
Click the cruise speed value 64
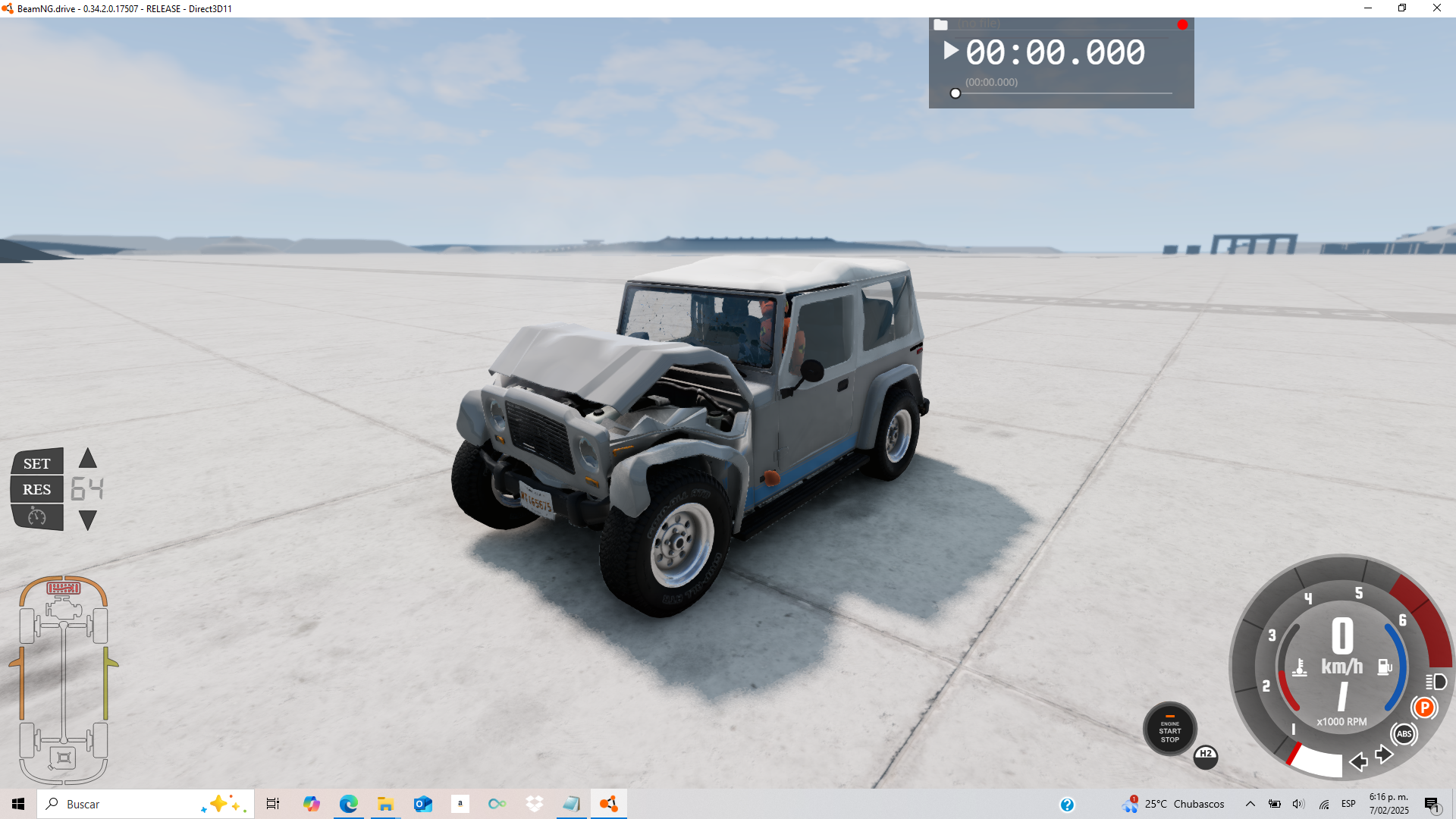pos(87,489)
